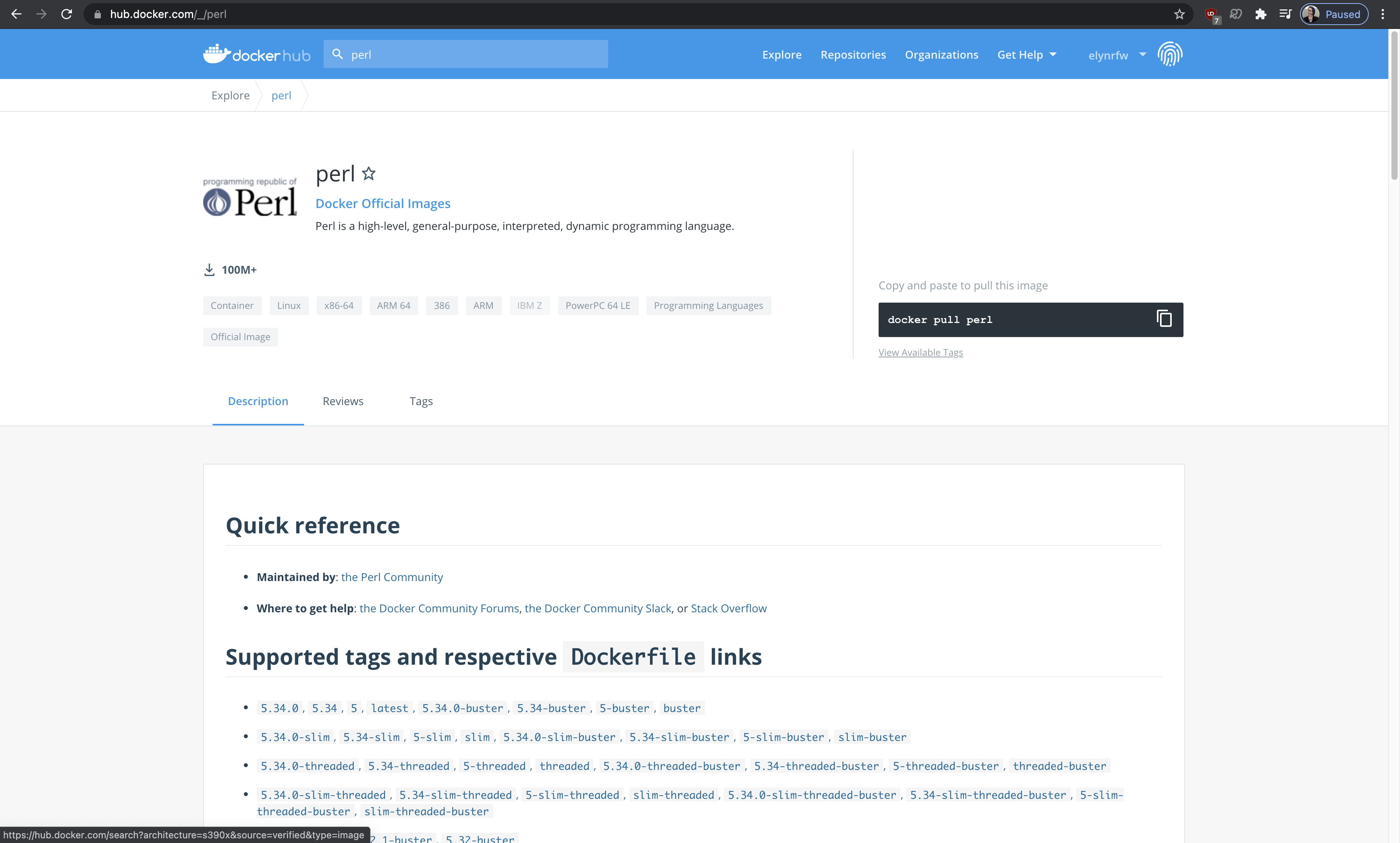Click the search magnifier icon
This screenshot has width=1400, height=843.
[x=337, y=54]
